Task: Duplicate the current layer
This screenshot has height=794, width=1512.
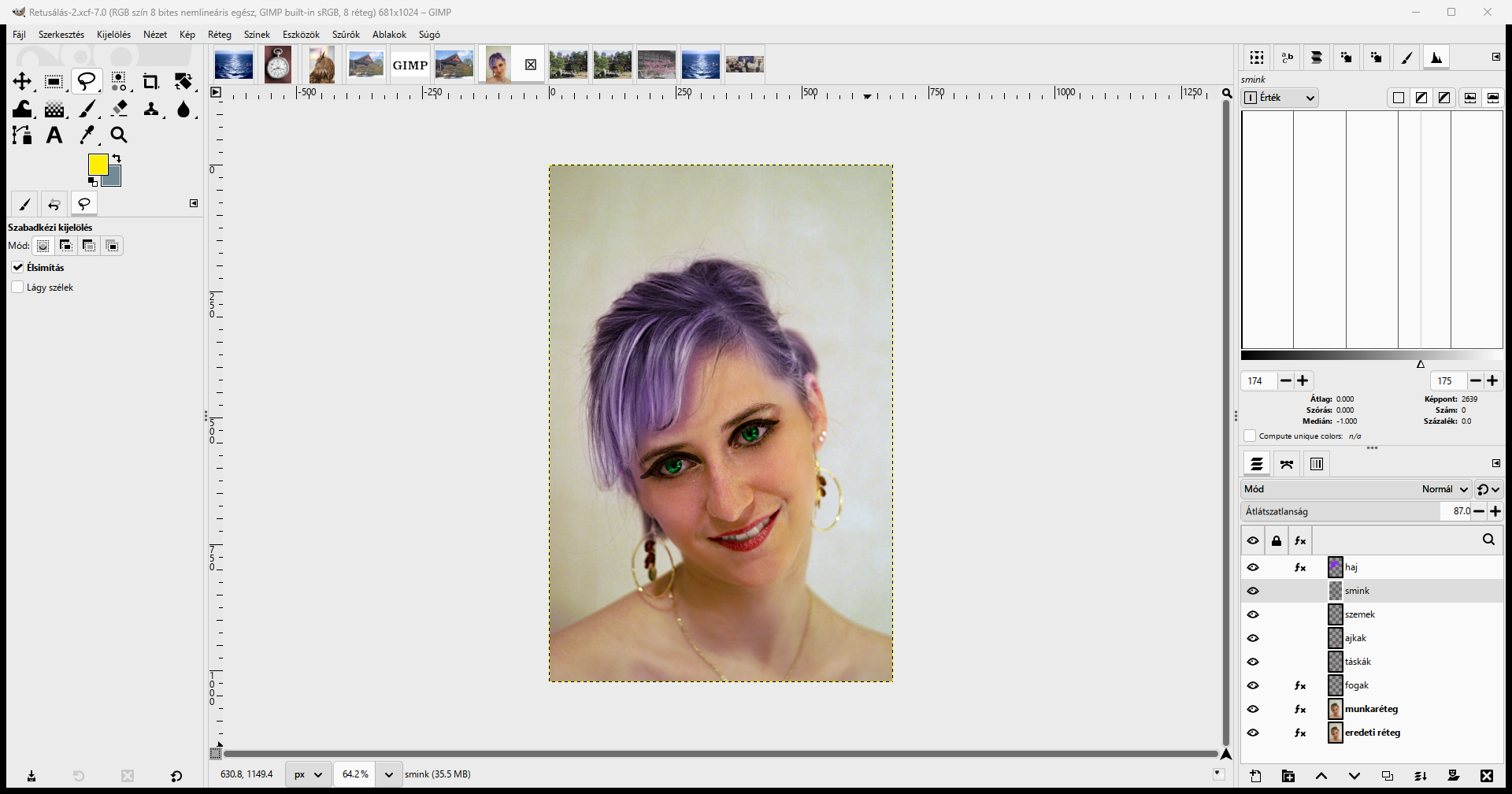Action: tap(1388, 776)
